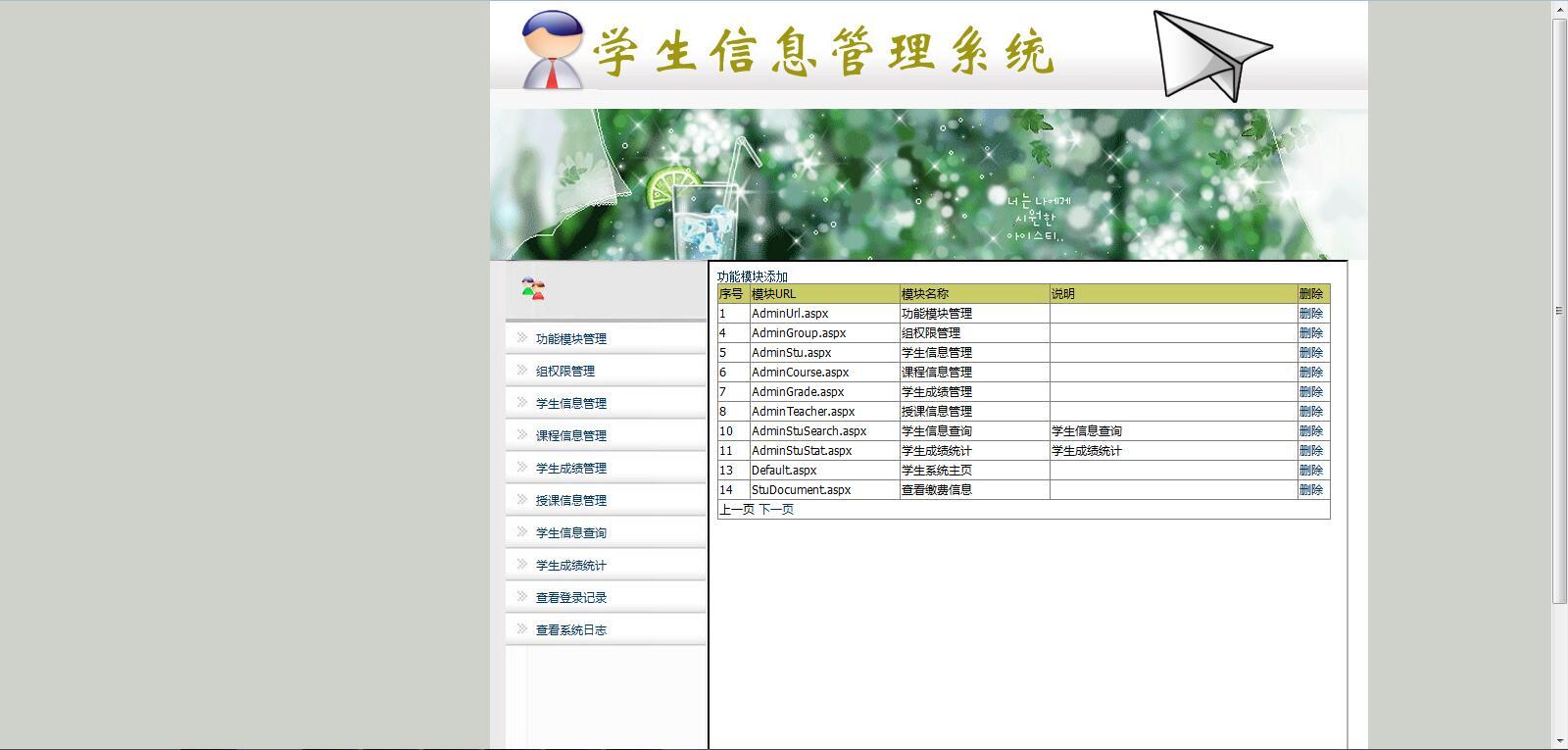Delete the Default.aspx row

pyautogui.click(x=1311, y=471)
